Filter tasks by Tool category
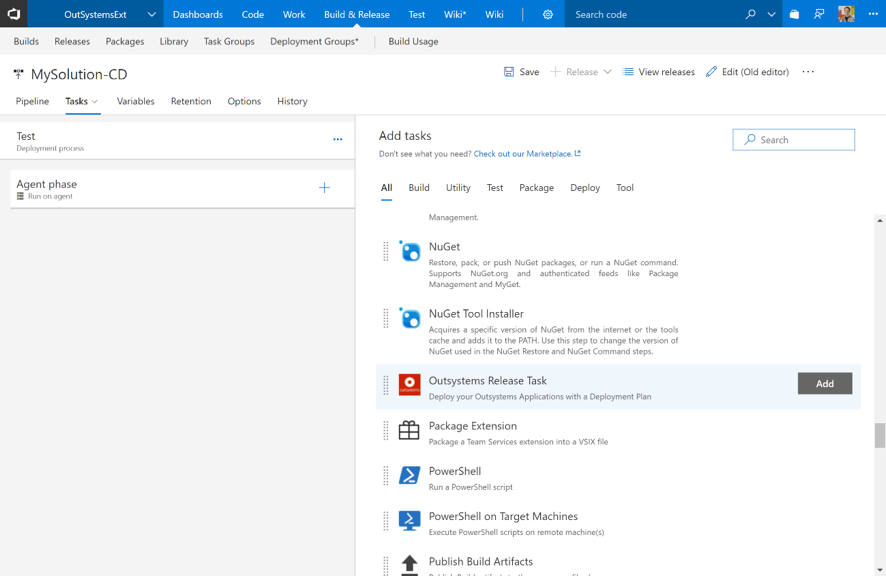This screenshot has height=576, width=886. tap(624, 188)
